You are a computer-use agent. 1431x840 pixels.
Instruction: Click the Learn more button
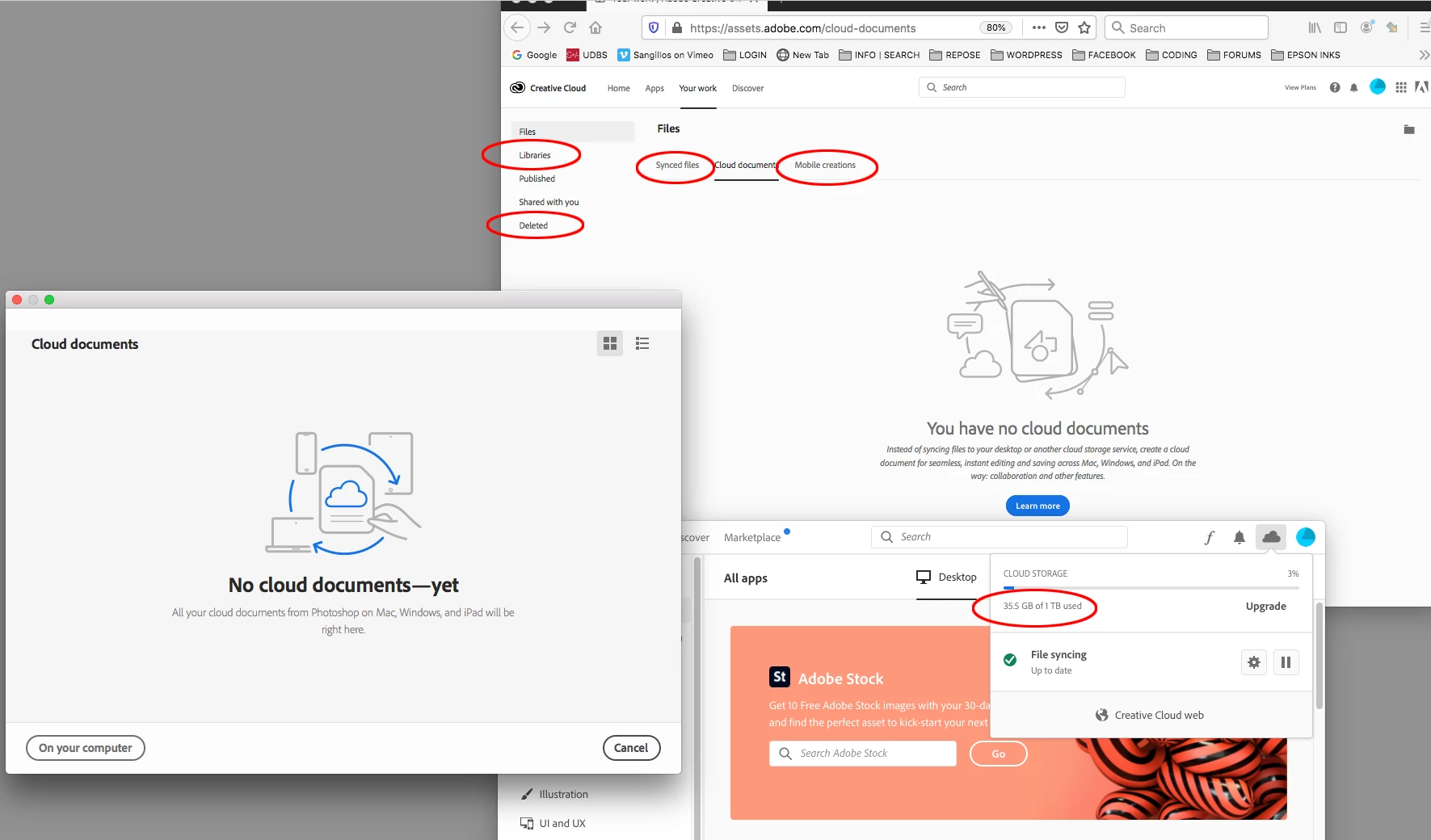click(1037, 506)
